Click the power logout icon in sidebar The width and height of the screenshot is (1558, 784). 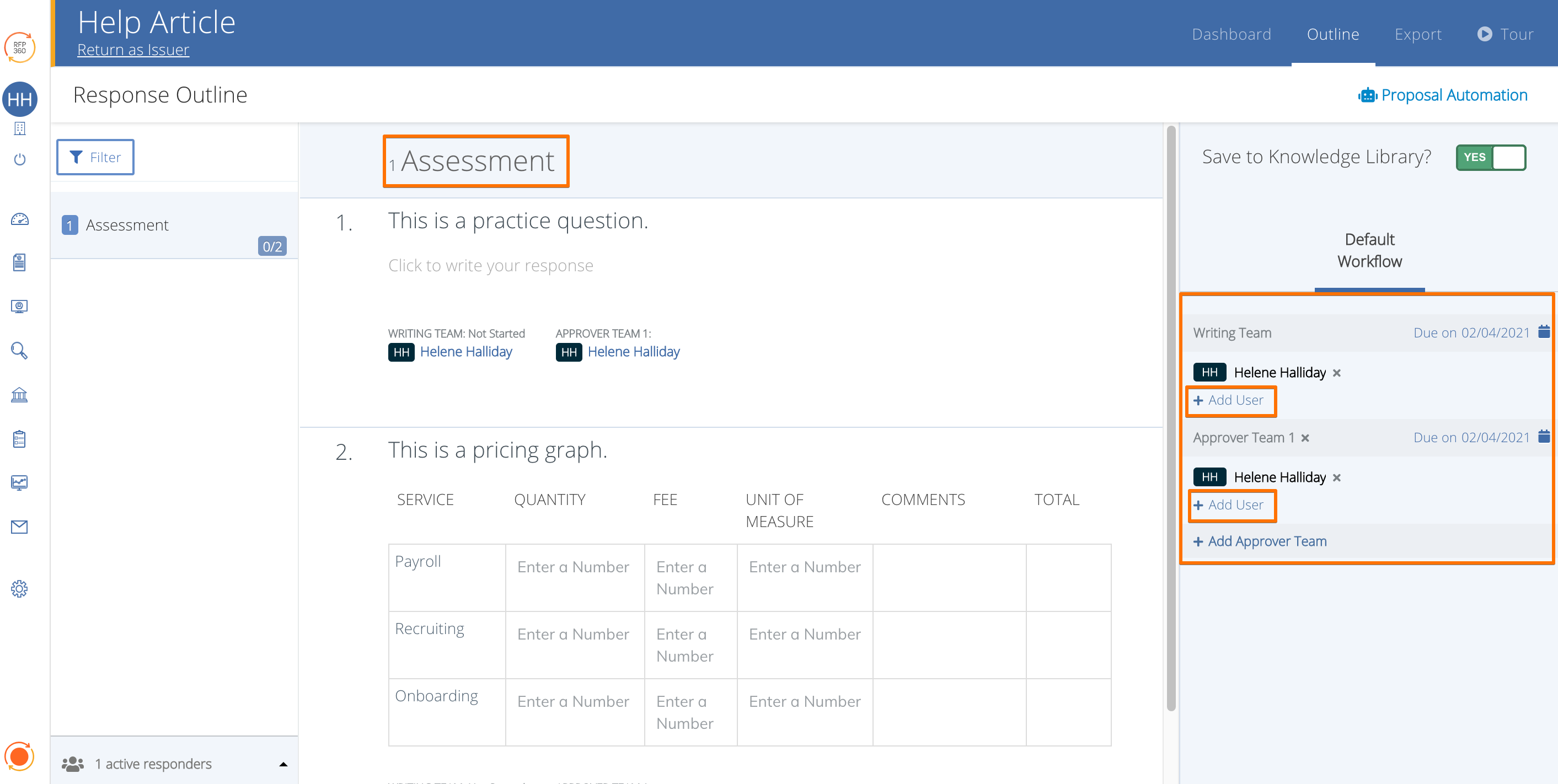19,159
